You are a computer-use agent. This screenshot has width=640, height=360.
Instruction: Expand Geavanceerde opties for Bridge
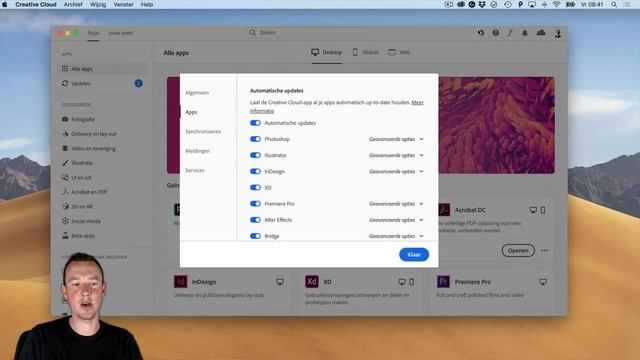pos(396,236)
